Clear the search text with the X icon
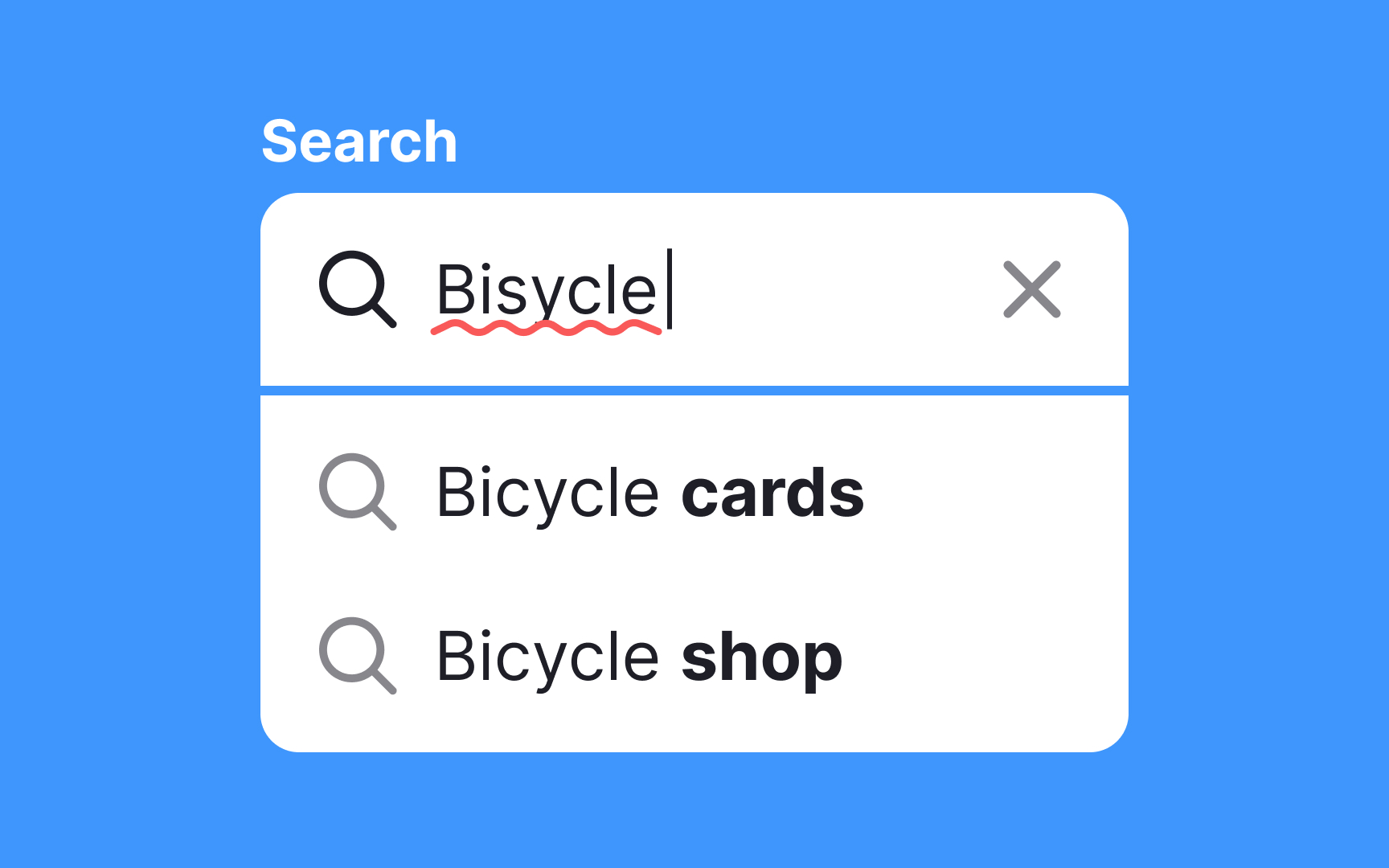 1032,289
